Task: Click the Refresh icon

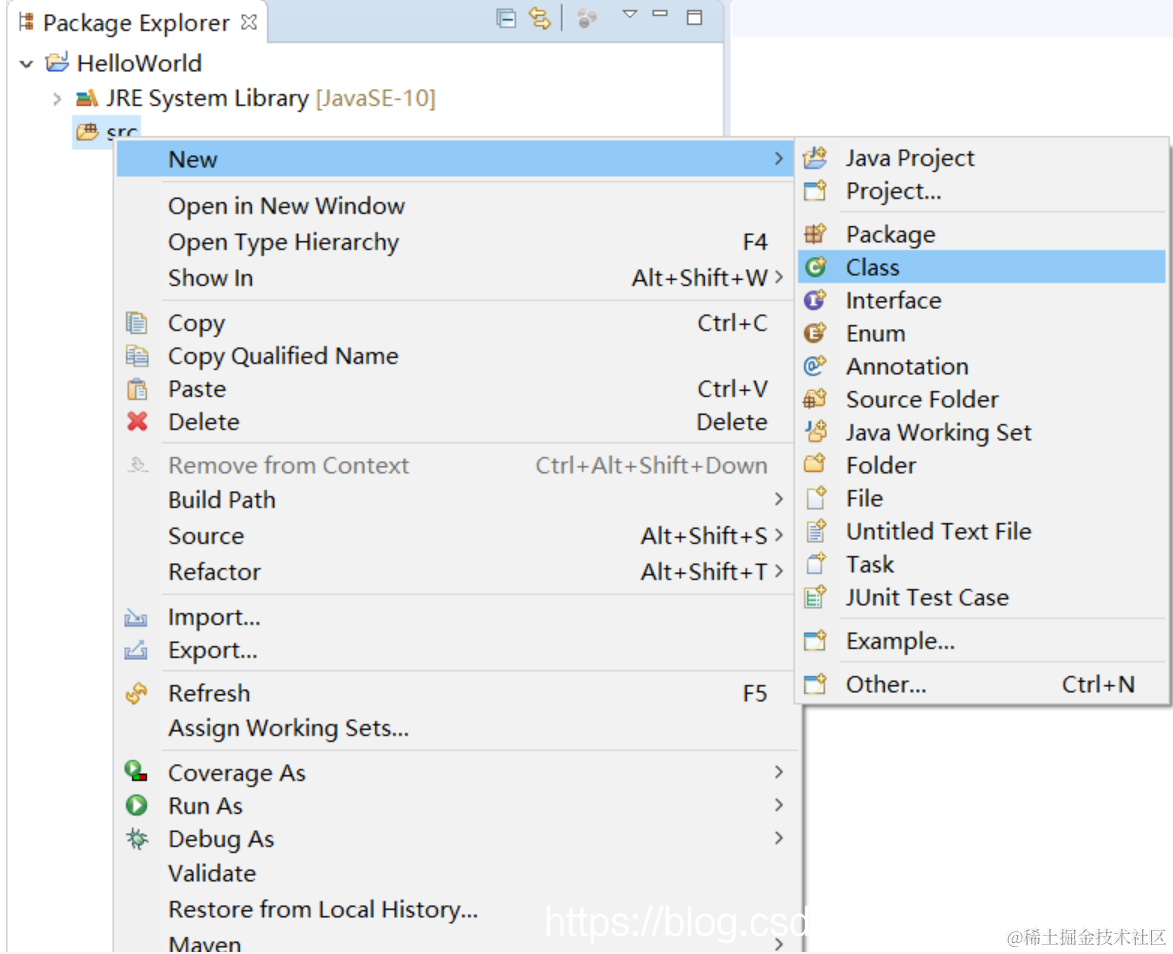Action: point(137,693)
